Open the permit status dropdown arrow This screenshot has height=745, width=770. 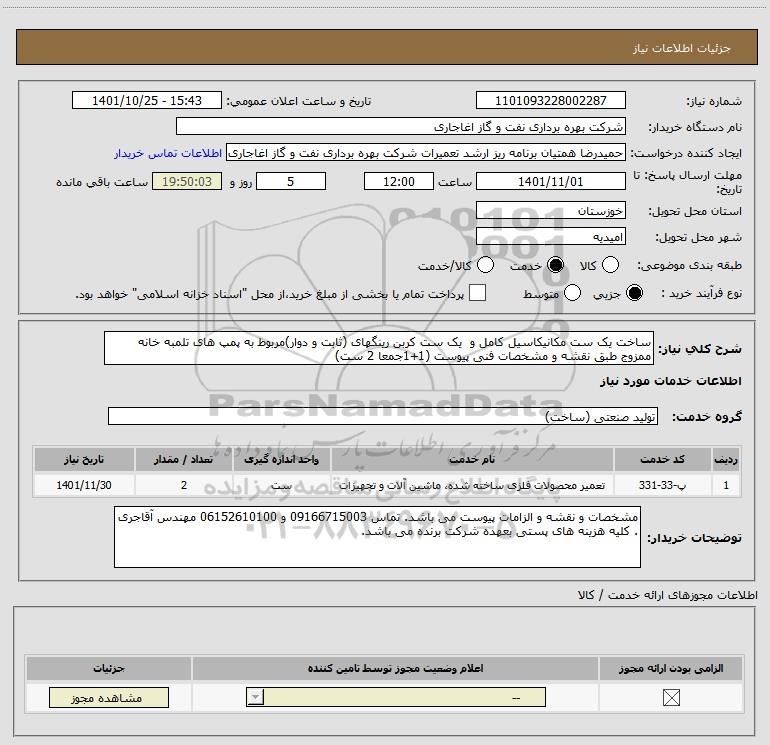click(x=255, y=697)
